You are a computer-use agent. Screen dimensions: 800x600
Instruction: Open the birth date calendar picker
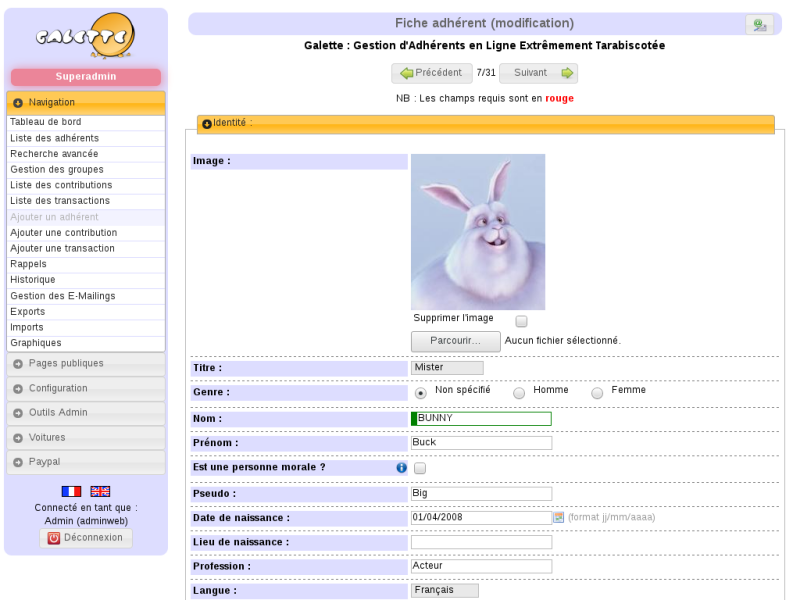point(559,517)
